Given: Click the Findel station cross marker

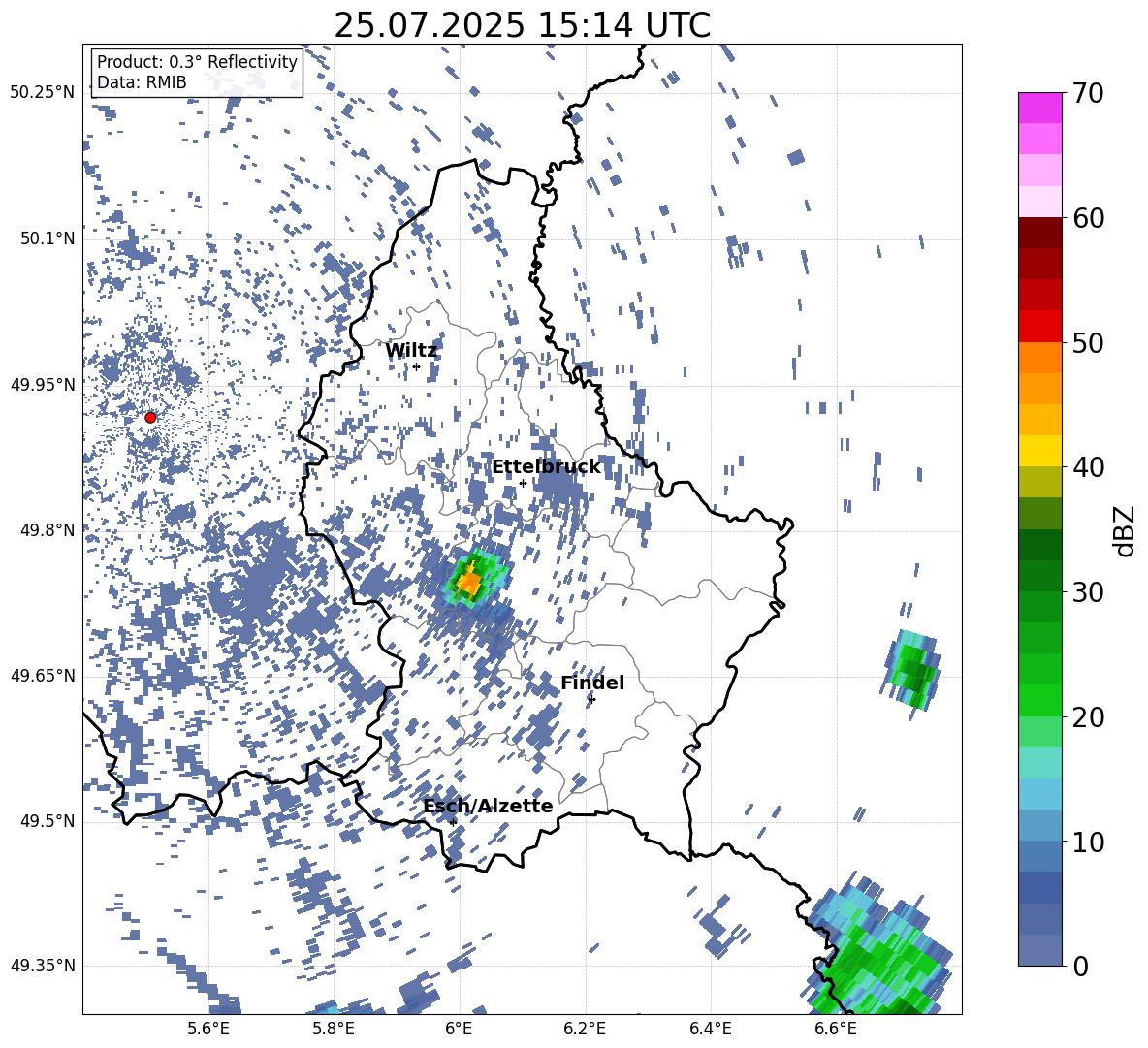Looking at the screenshot, I should click(591, 700).
